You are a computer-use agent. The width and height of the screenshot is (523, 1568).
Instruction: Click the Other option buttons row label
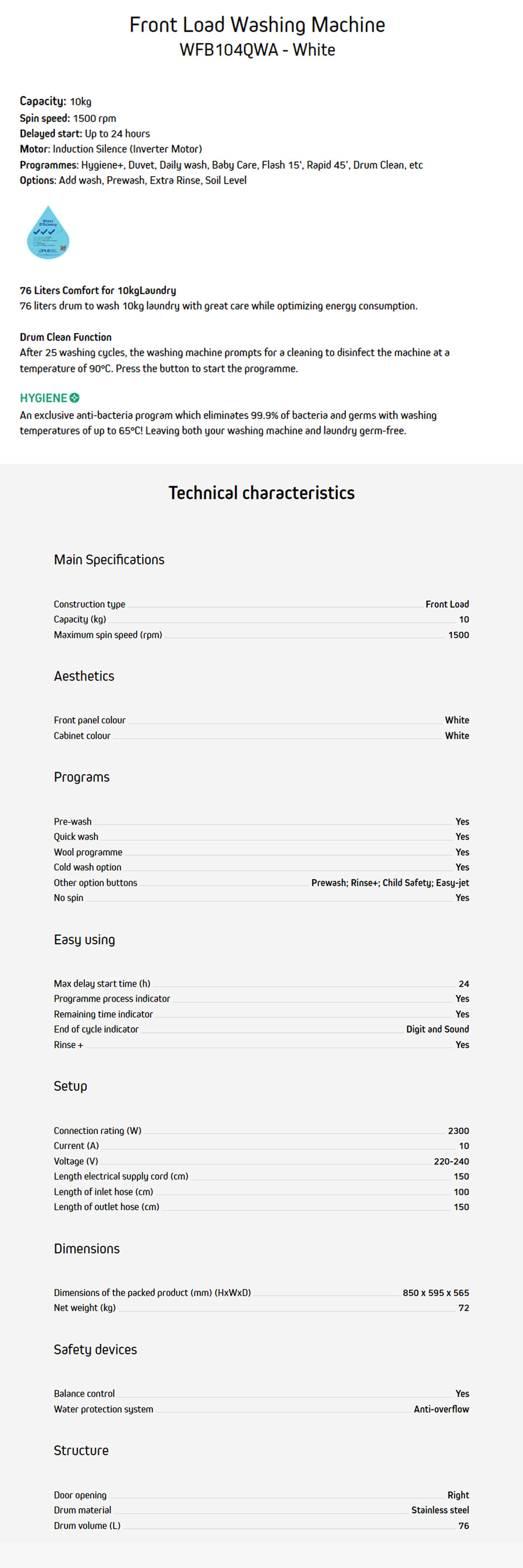pos(95,883)
